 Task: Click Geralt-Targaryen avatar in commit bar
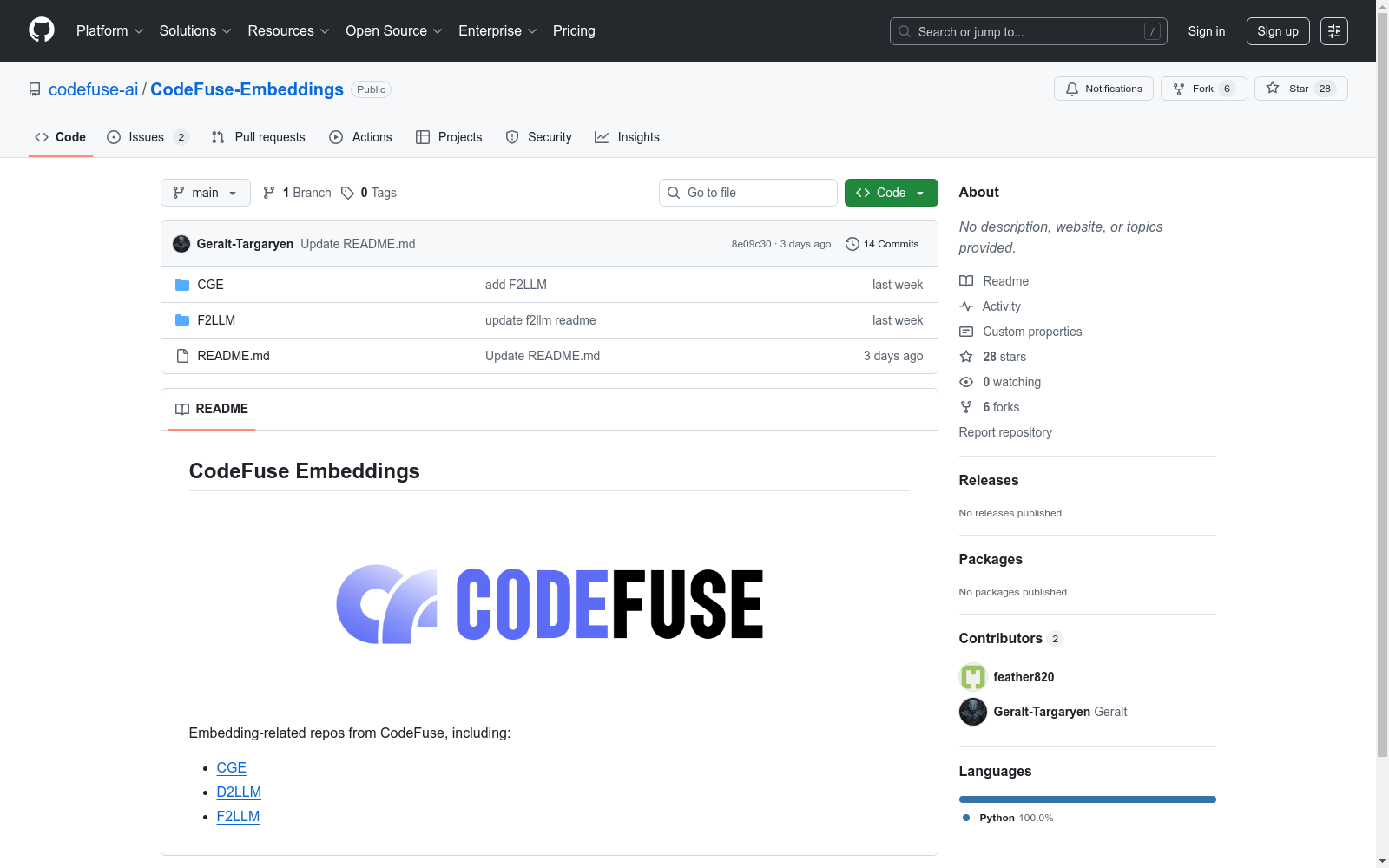tap(181, 244)
